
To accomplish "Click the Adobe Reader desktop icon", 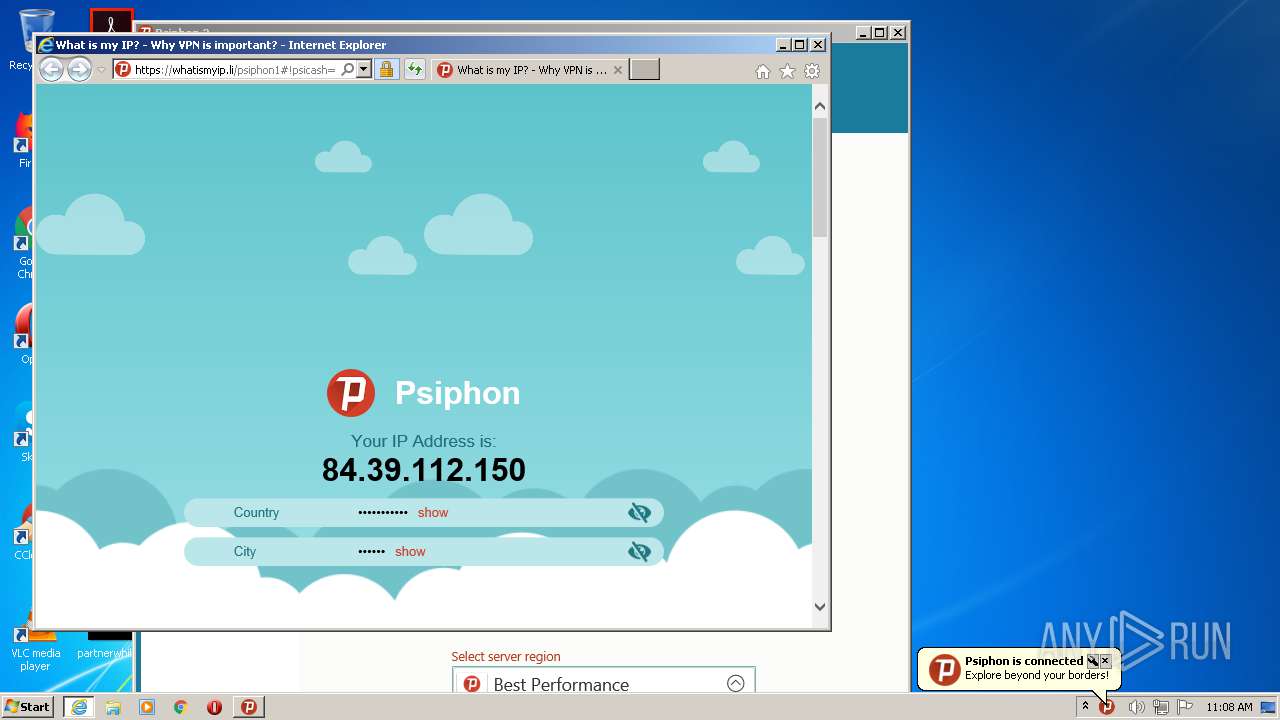I will (111, 22).
